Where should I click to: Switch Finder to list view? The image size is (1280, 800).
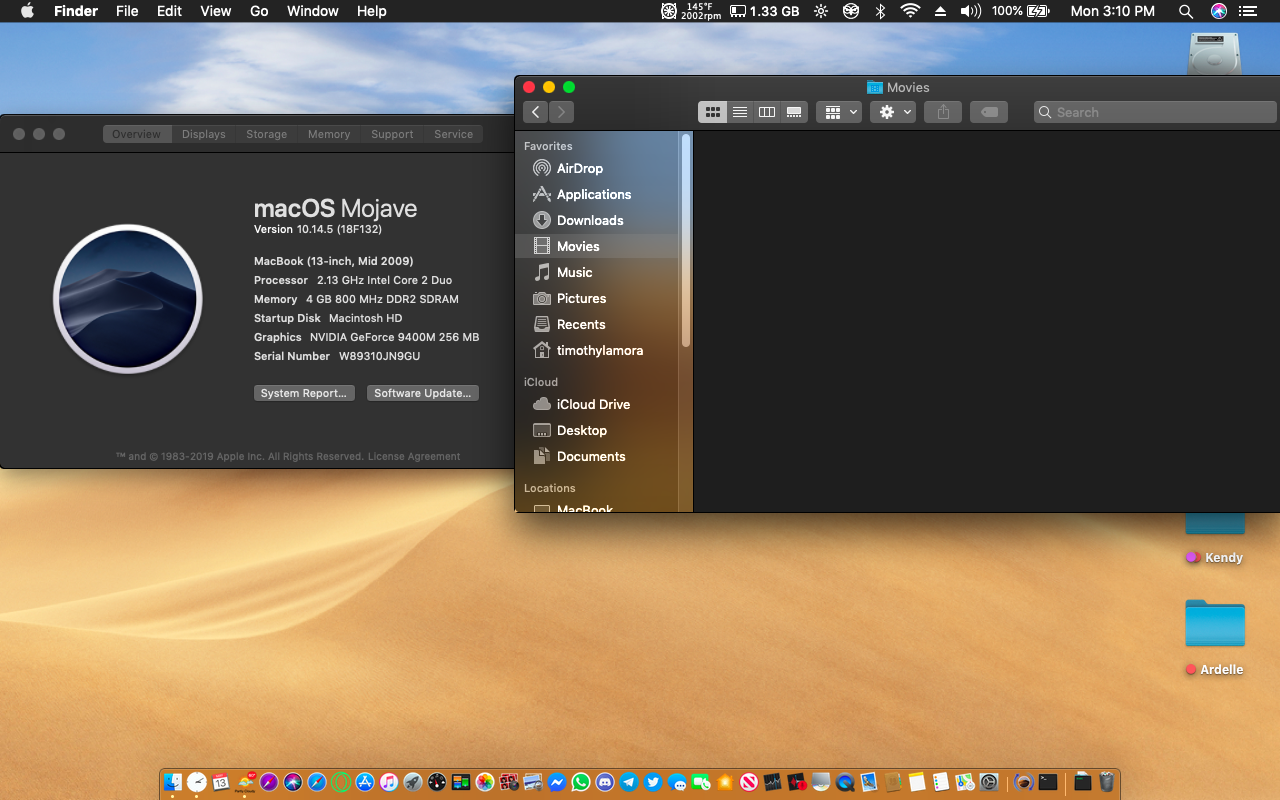coord(740,112)
